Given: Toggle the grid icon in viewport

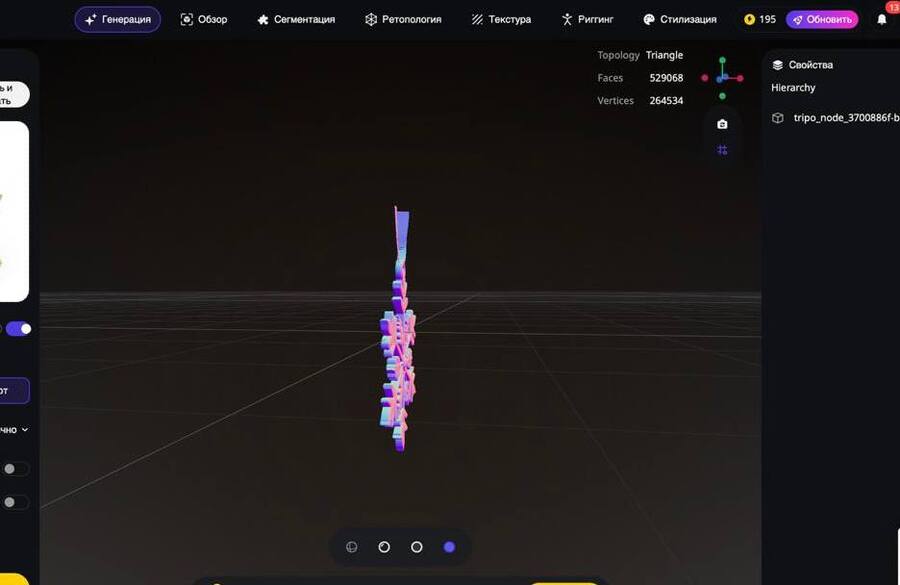Looking at the screenshot, I should click(722, 150).
